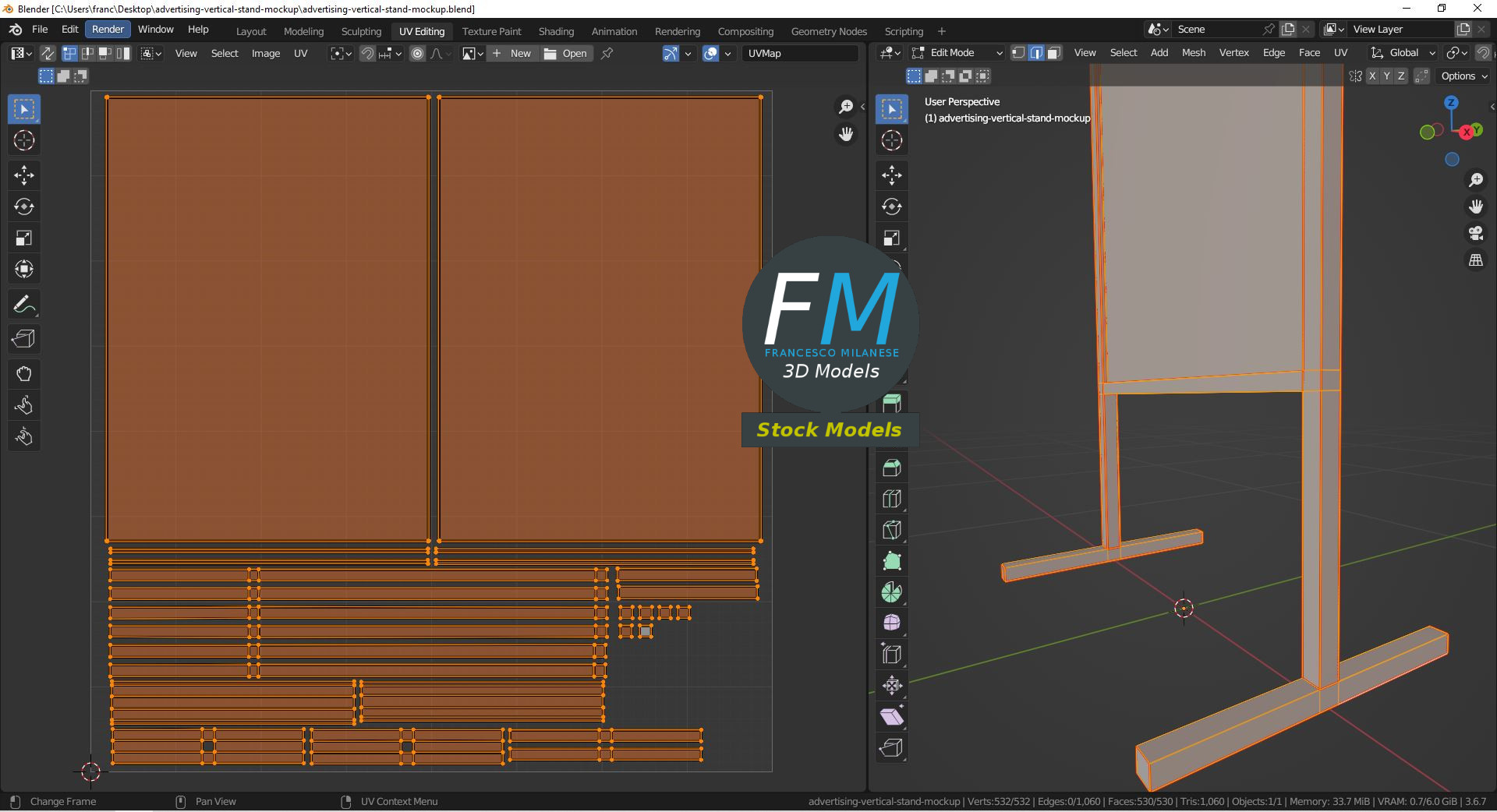Select the Rotate tool in UV editor
1497x812 pixels.
pyautogui.click(x=24, y=207)
